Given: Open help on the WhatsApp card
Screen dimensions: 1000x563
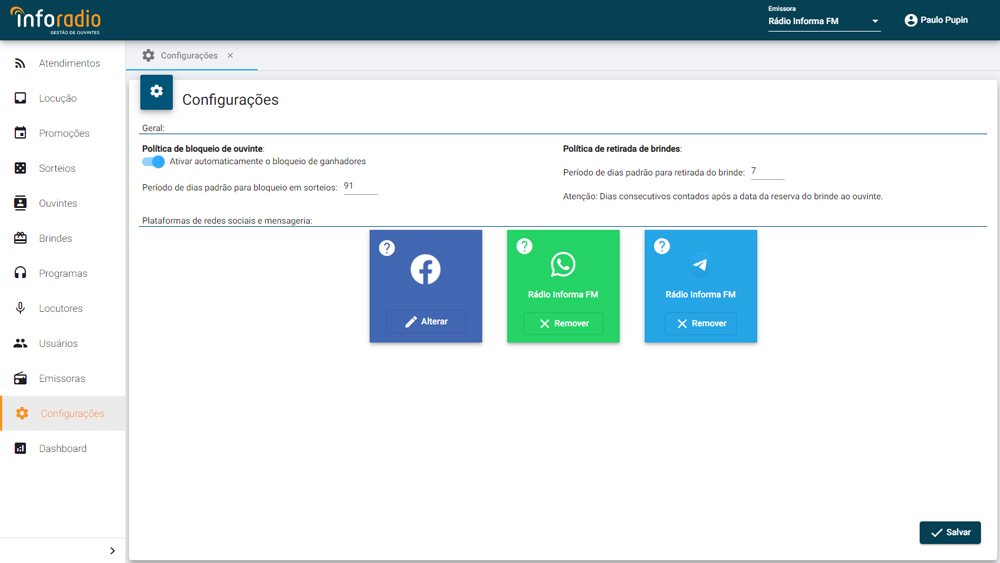Looking at the screenshot, I should [524, 246].
